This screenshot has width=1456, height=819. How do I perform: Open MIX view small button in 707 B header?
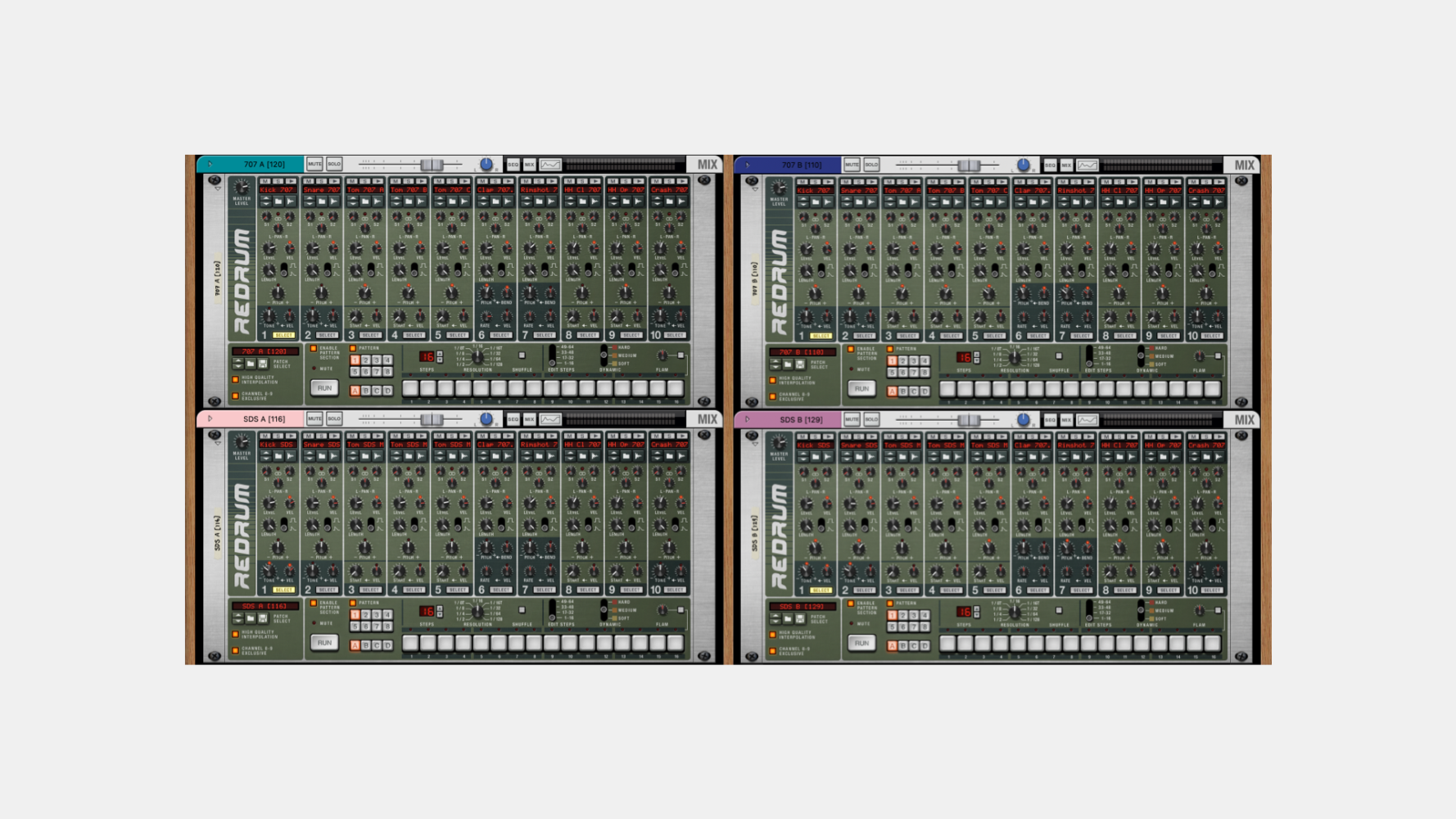(x=1066, y=165)
